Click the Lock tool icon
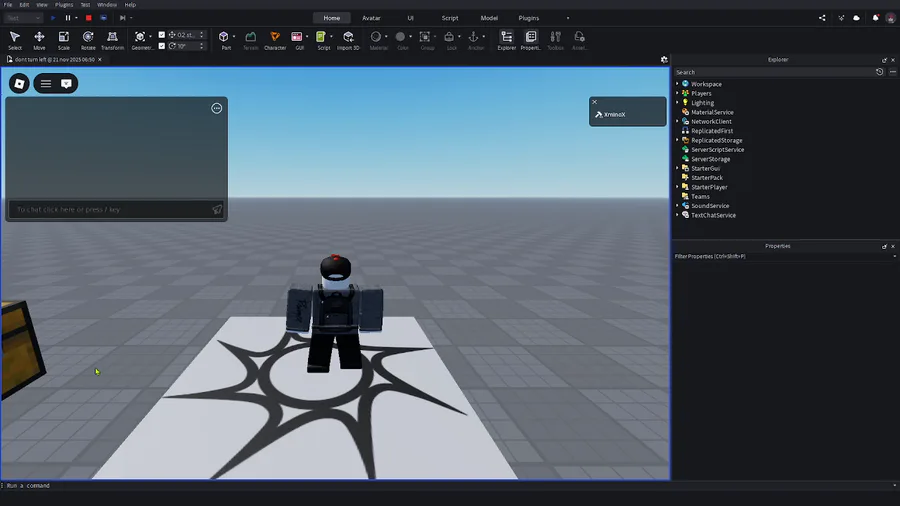Image resolution: width=900 pixels, height=506 pixels. click(449, 37)
